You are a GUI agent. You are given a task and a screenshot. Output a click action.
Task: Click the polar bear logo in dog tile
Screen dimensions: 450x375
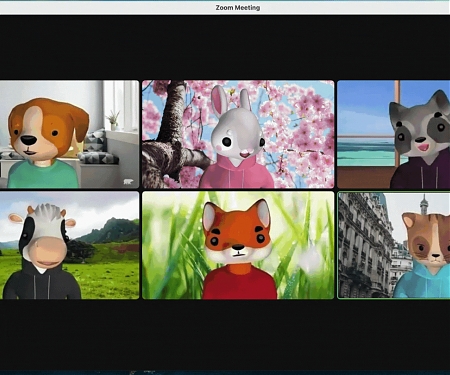[128, 182]
